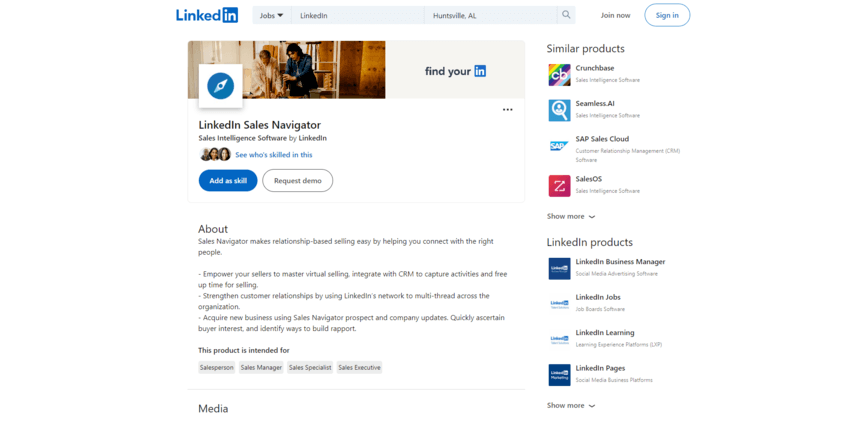Click the LinkedIn logo in the header
This screenshot has height=421, width=864.
click(x=207, y=15)
